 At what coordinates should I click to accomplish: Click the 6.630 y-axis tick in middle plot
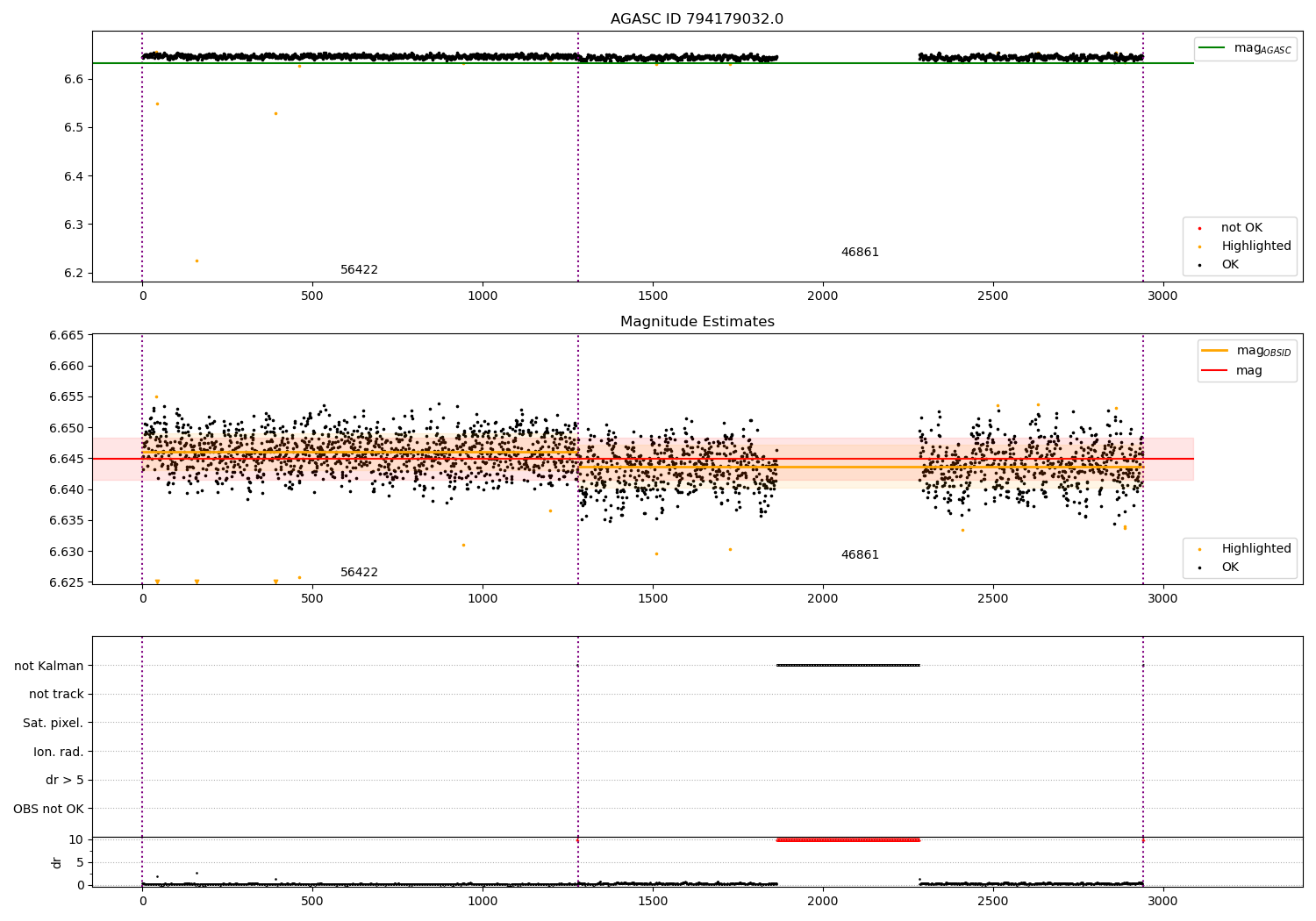point(67,552)
